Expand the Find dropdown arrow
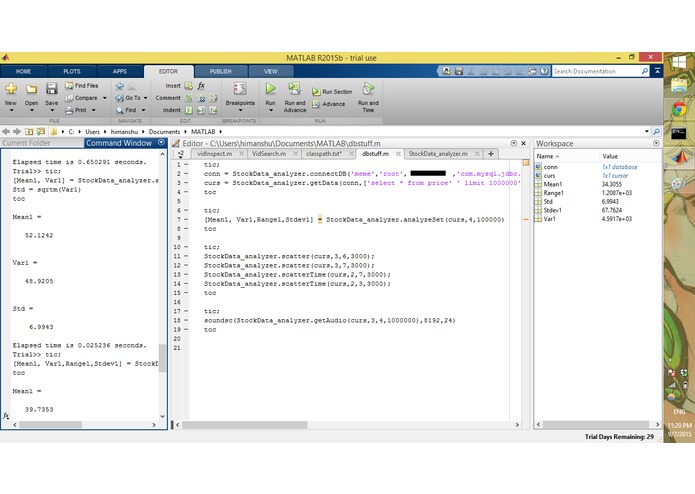 [143, 110]
